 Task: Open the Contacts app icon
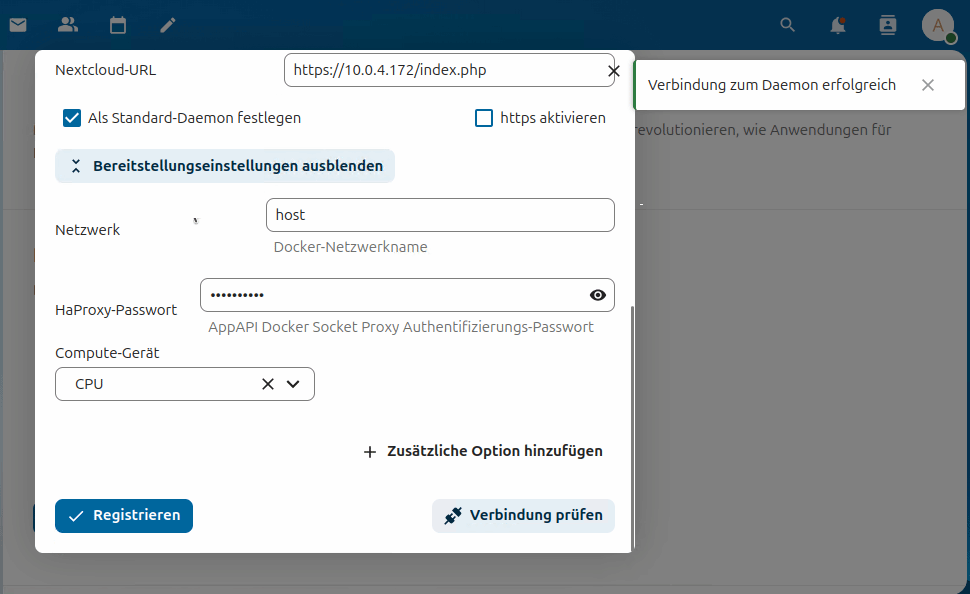[x=67, y=25]
